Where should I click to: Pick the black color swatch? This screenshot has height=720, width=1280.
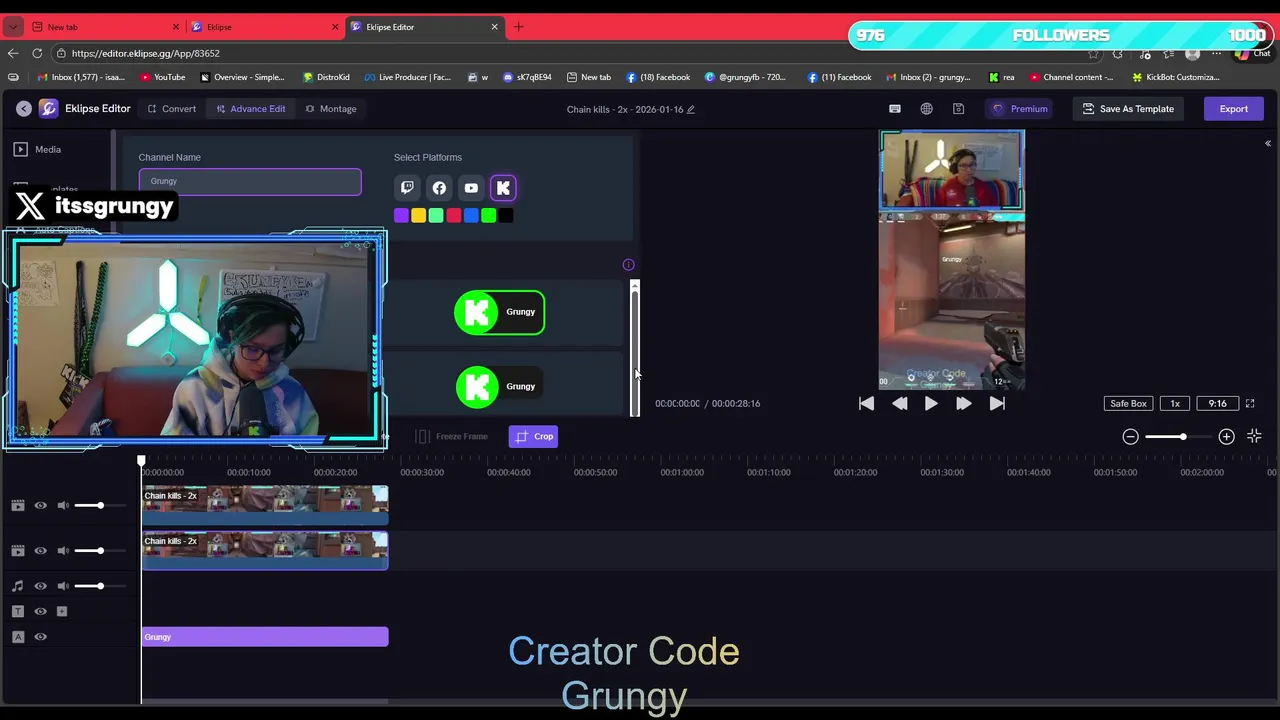[506, 215]
